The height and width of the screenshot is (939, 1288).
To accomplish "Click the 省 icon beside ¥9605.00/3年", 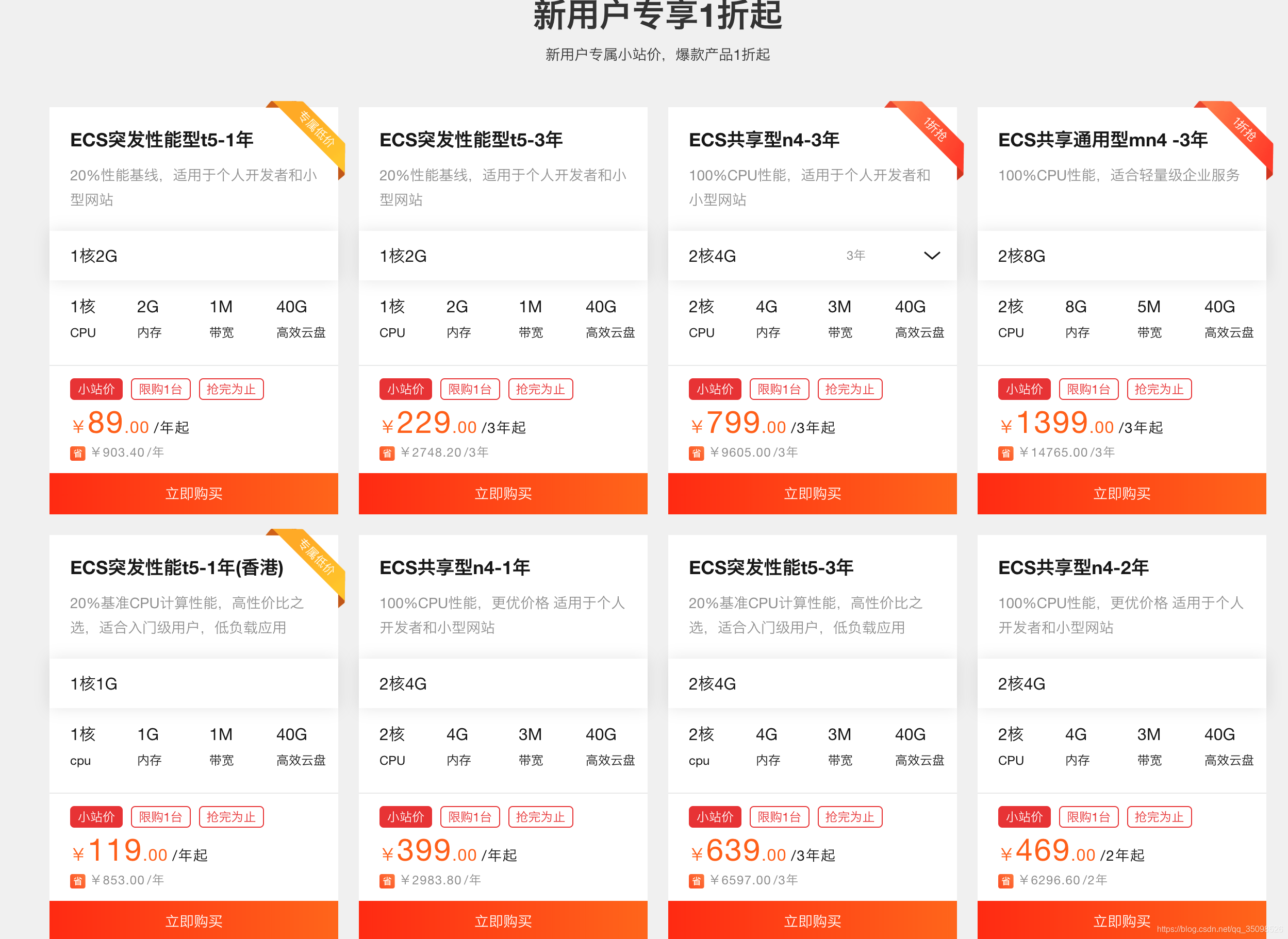I will pyautogui.click(x=696, y=453).
